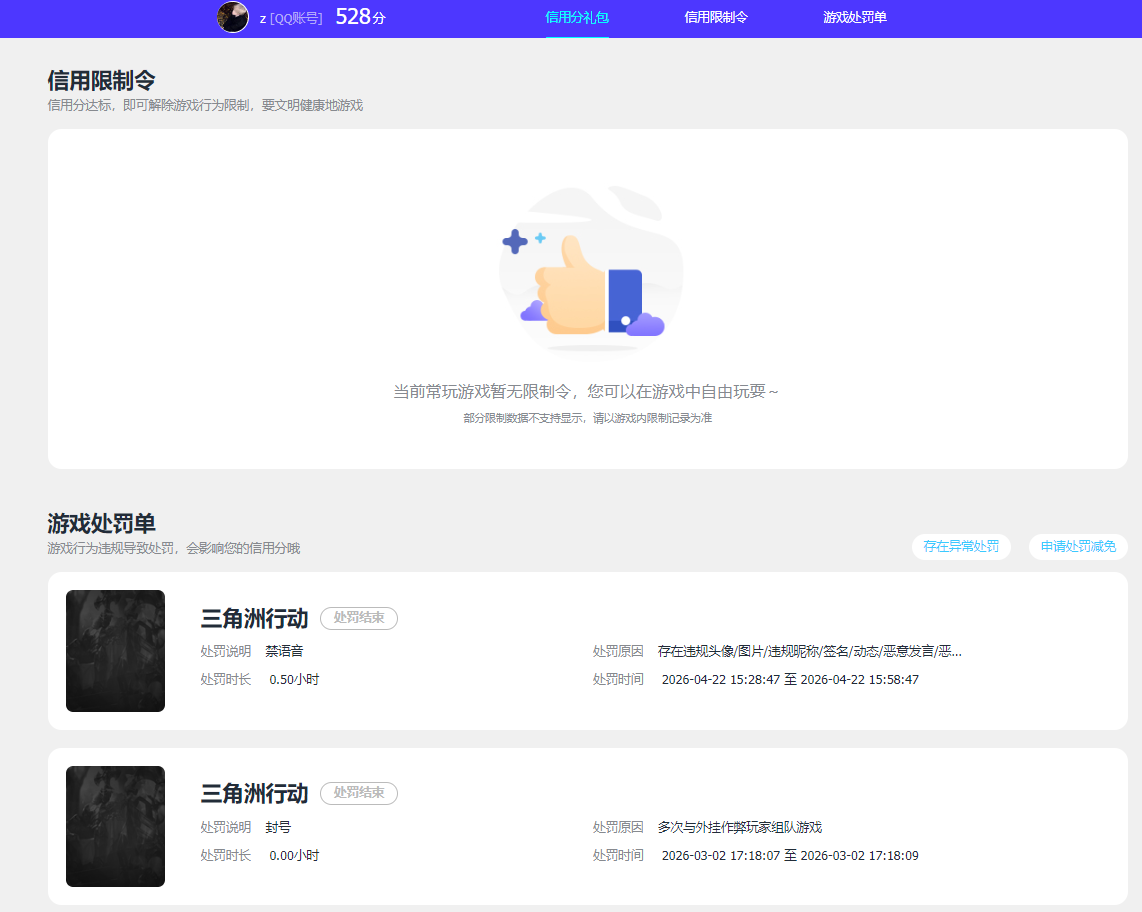Screen dimensions: 1142x912
Task: Click the 当前常玩游戏暂无限制令 message
Action: tap(586, 392)
